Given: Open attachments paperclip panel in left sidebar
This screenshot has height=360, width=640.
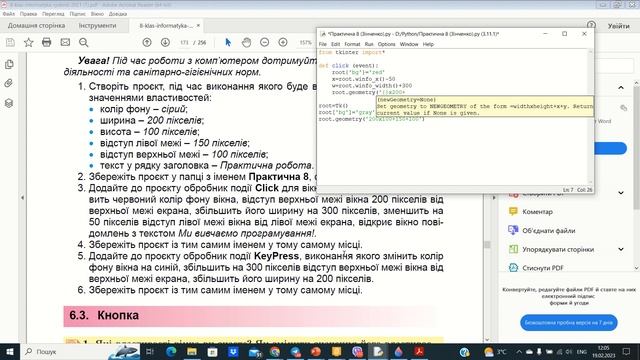Looking at the screenshot, I should click(9, 83).
